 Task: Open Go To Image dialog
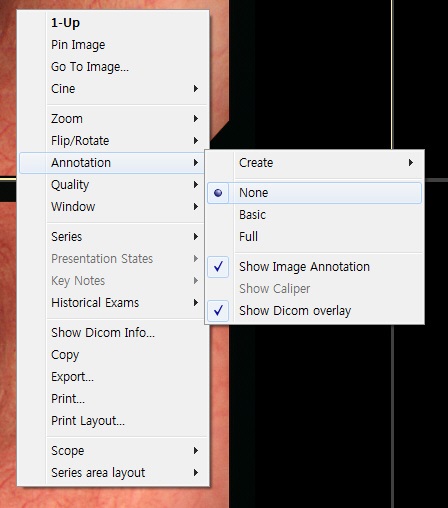pos(112,67)
